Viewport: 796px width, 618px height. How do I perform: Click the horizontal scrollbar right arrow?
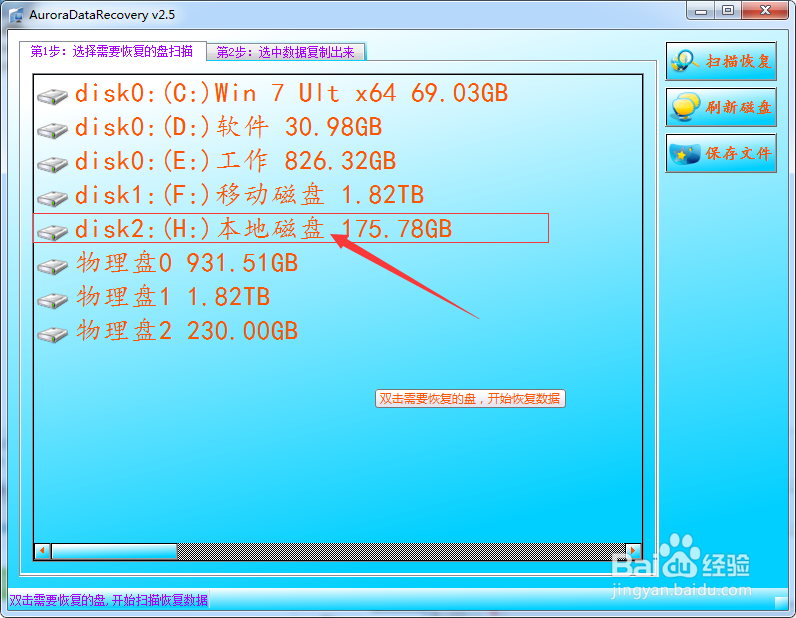pos(633,551)
